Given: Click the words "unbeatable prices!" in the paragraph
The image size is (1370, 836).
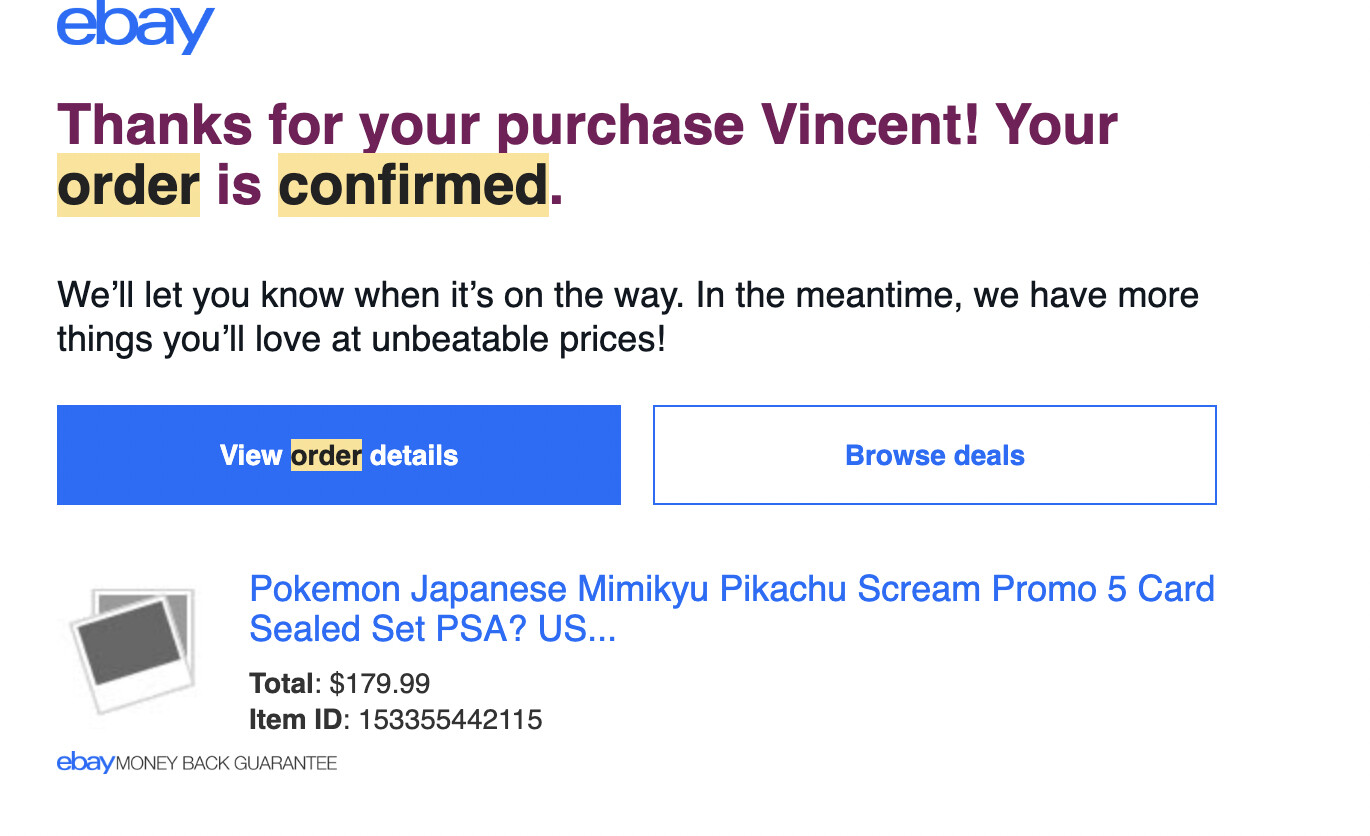Looking at the screenshot, I should click(518, 340).
